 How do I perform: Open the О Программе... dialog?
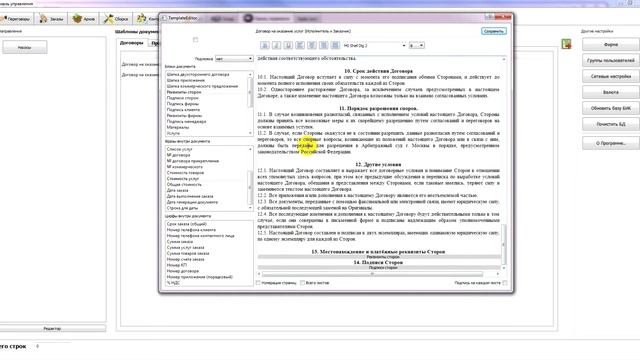[x=611, y=143]
